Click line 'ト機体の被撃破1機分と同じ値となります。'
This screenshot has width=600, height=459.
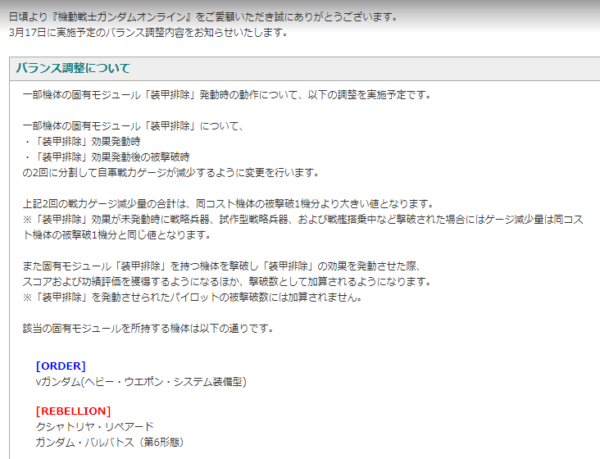tap(117, 235)
